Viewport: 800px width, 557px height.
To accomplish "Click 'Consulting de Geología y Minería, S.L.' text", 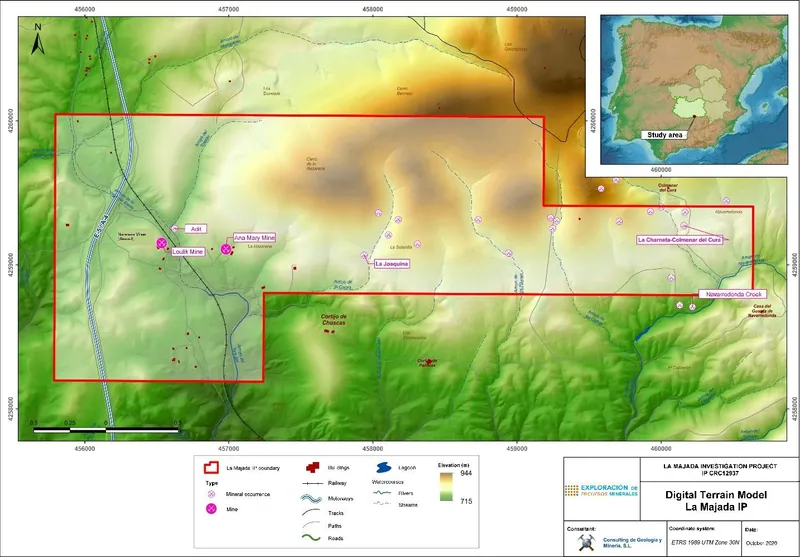I will pyautogui.click(x=632, y=543).
